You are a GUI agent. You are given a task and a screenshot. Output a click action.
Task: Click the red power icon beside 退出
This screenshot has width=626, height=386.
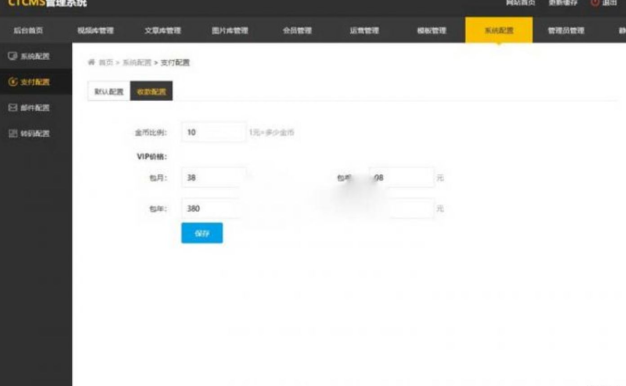point(595,3)
